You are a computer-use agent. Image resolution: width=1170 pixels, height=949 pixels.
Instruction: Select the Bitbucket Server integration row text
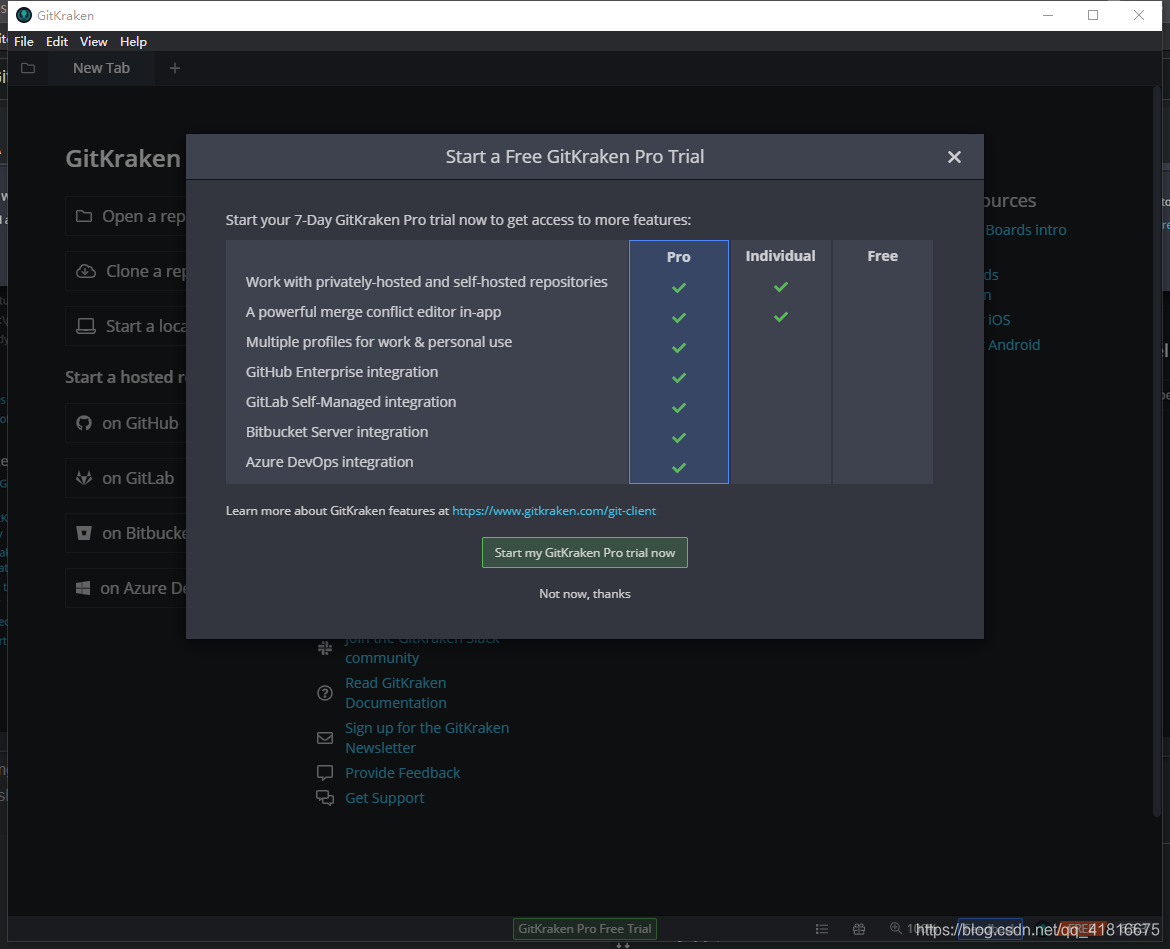tap(337, 432)
